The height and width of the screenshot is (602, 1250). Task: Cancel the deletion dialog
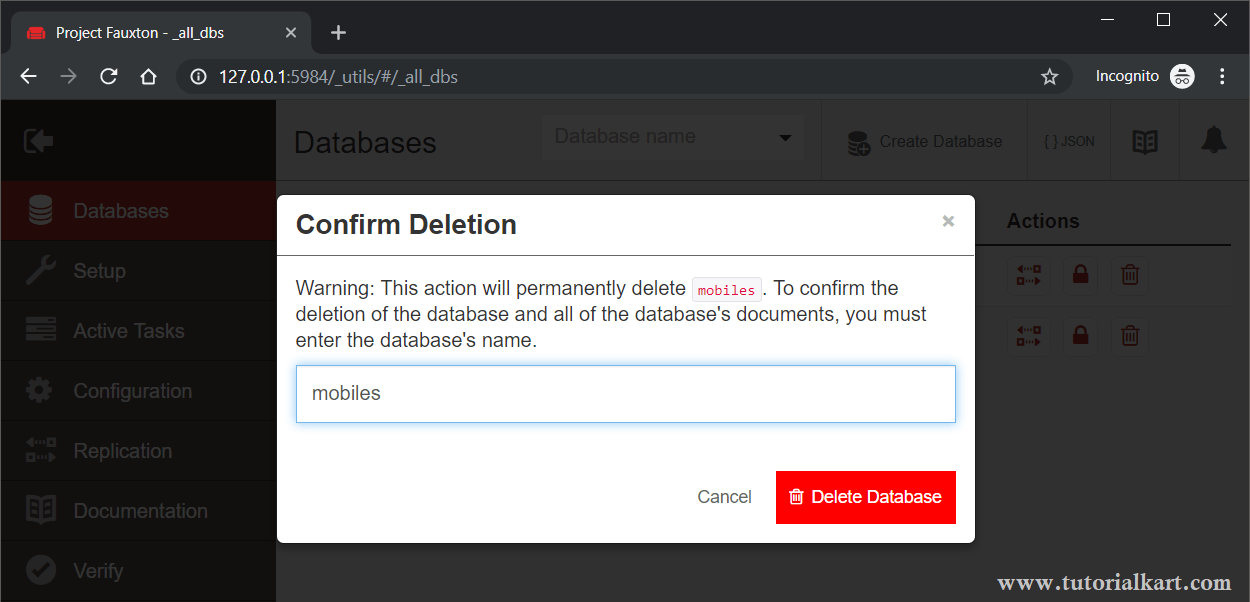pos(724,496)
